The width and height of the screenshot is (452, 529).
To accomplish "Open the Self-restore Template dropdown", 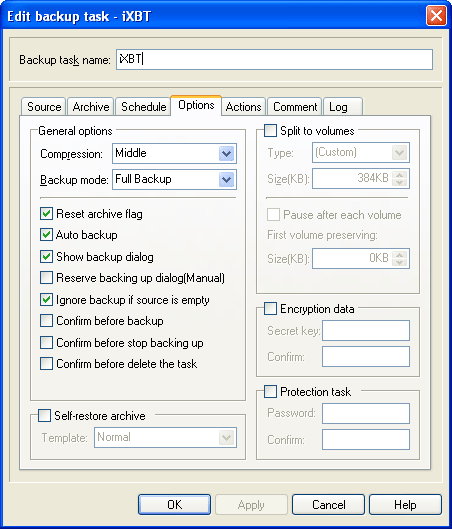I will [x=226, y=438].
